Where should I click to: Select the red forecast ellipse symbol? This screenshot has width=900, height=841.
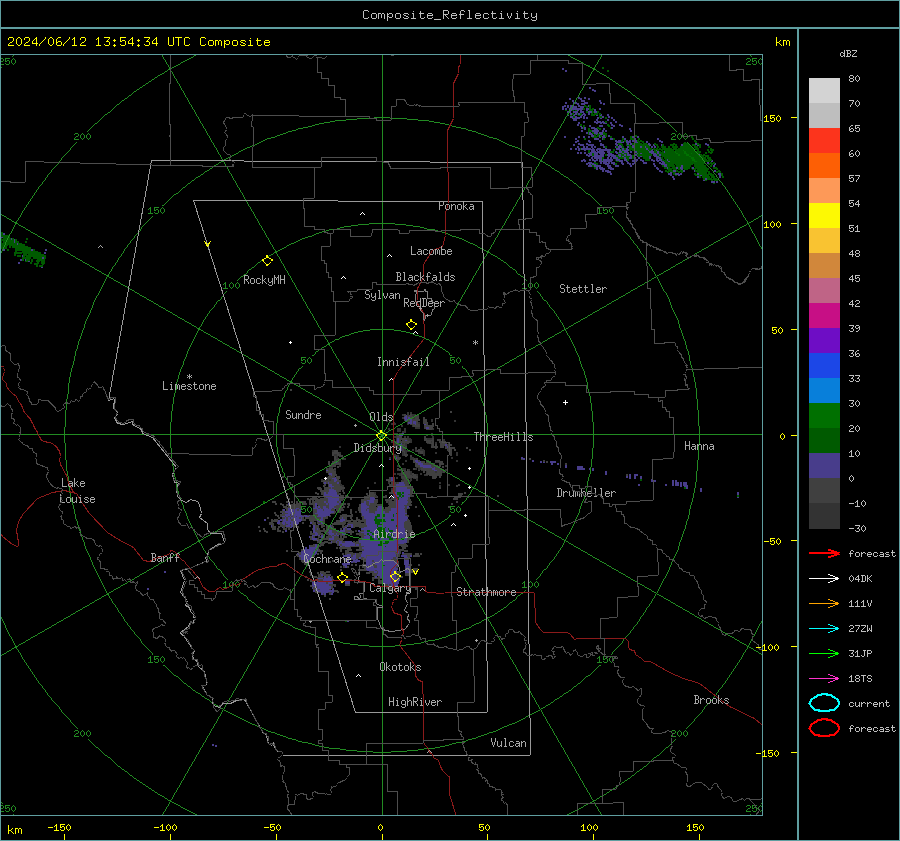coord(824,728)
